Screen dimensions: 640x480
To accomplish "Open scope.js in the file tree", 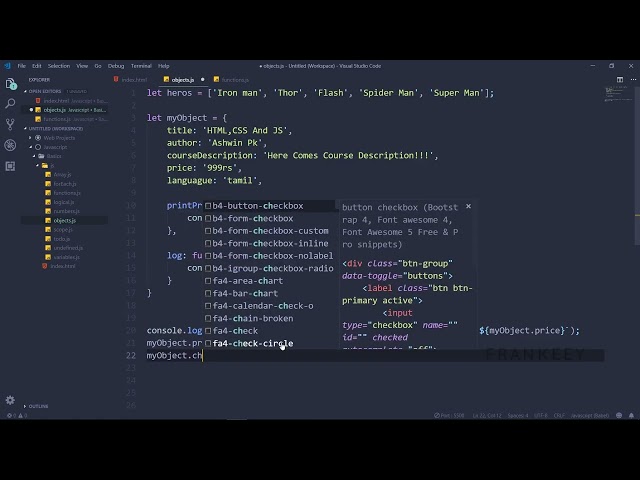I will tap(62, 229).
